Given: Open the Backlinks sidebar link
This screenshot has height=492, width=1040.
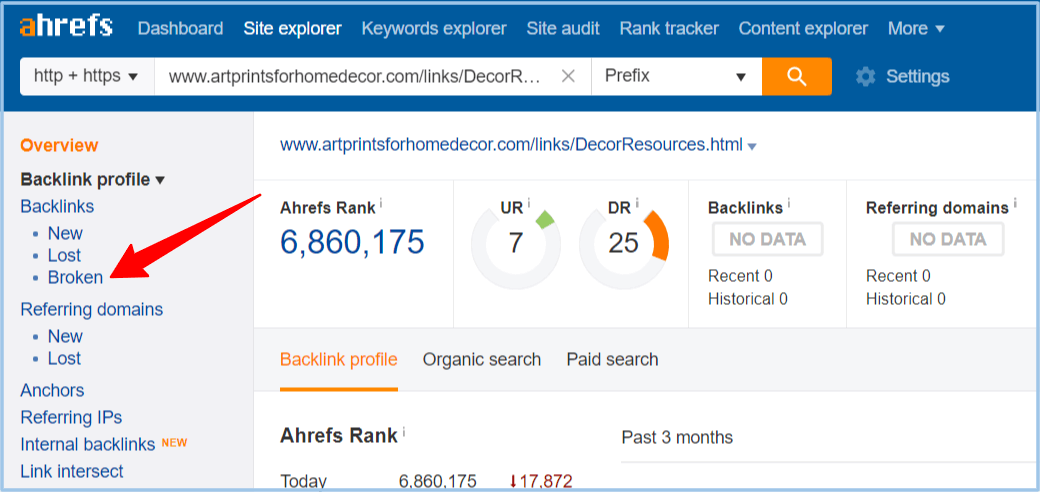Looking at the screenshot, I should pos(57,206).
